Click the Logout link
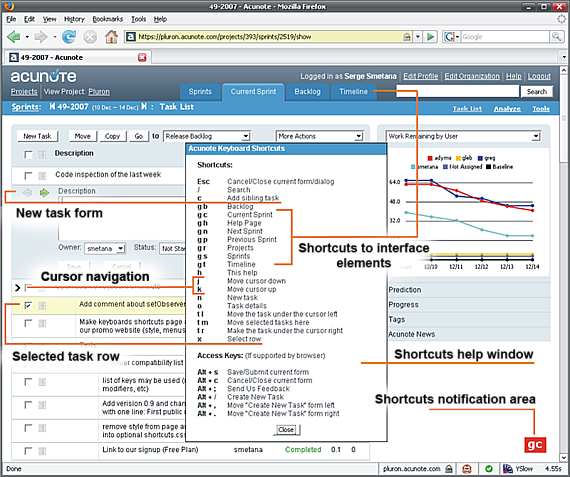This screenshot has width=570, height=477. coord(539,76)
